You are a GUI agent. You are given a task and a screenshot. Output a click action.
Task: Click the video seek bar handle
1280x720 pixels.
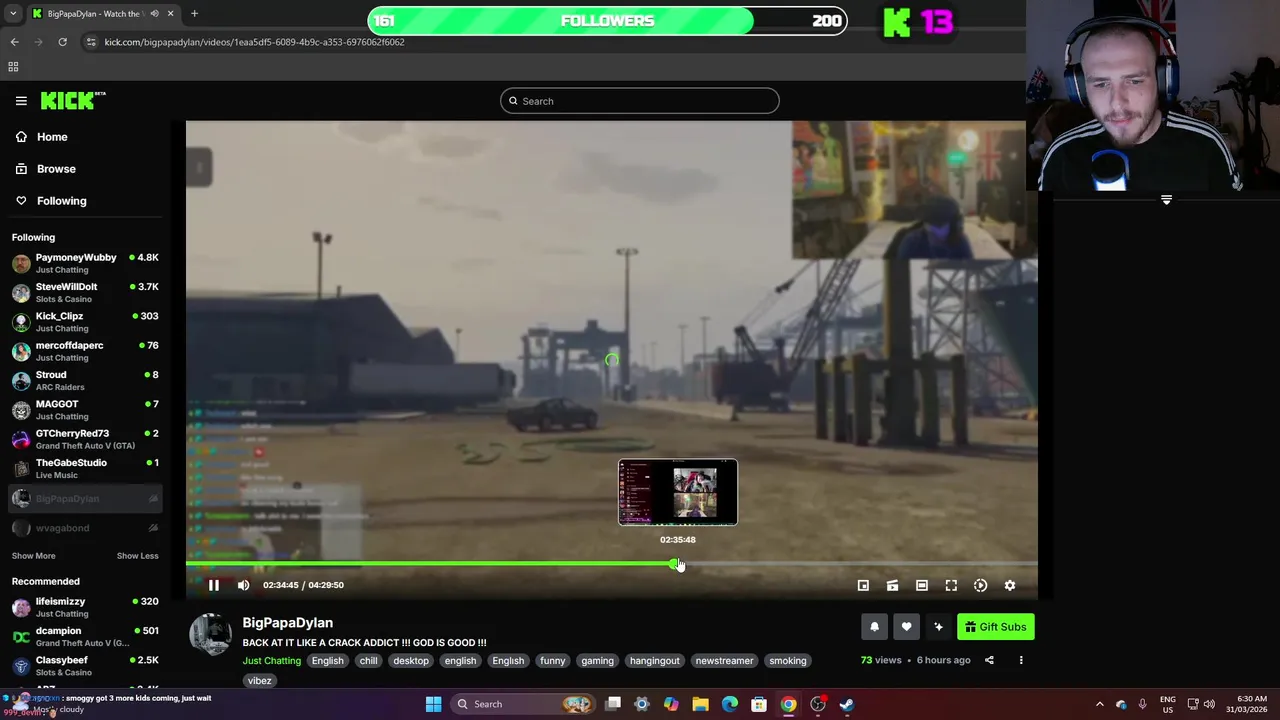click(x=675, y=564)
